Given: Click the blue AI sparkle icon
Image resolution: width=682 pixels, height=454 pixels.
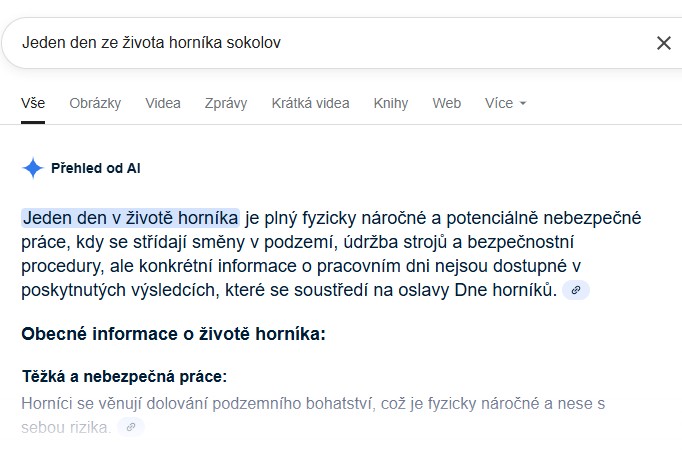Looking at the screenshot, I should click(x=33, y=168).
